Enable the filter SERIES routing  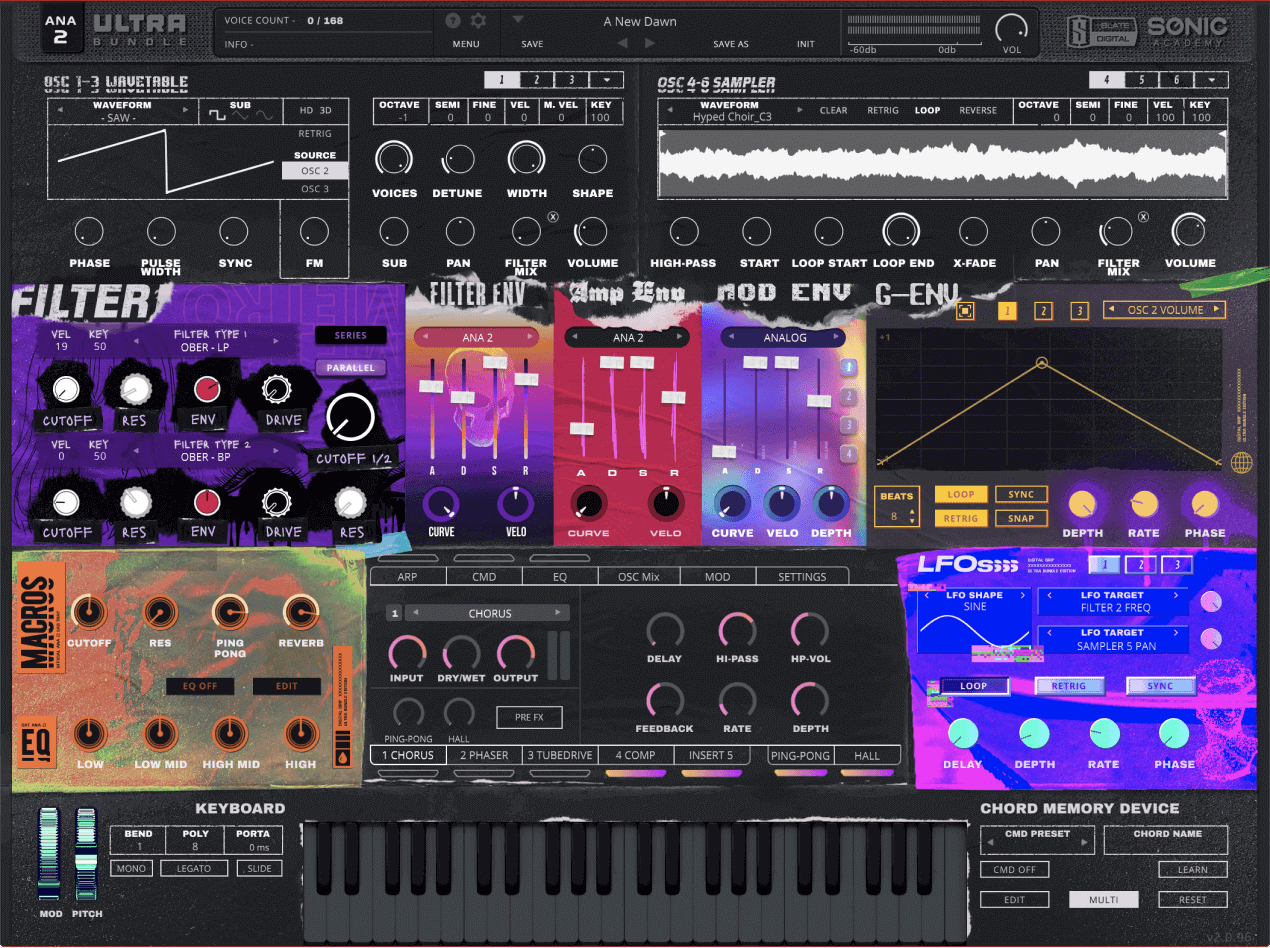(350, 335)
